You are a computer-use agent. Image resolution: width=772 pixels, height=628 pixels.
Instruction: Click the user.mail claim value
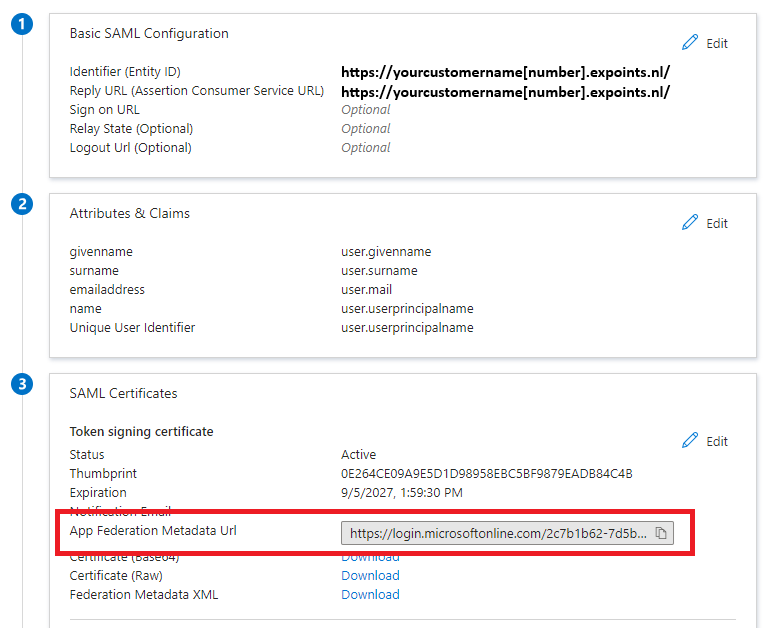point(366,290)
